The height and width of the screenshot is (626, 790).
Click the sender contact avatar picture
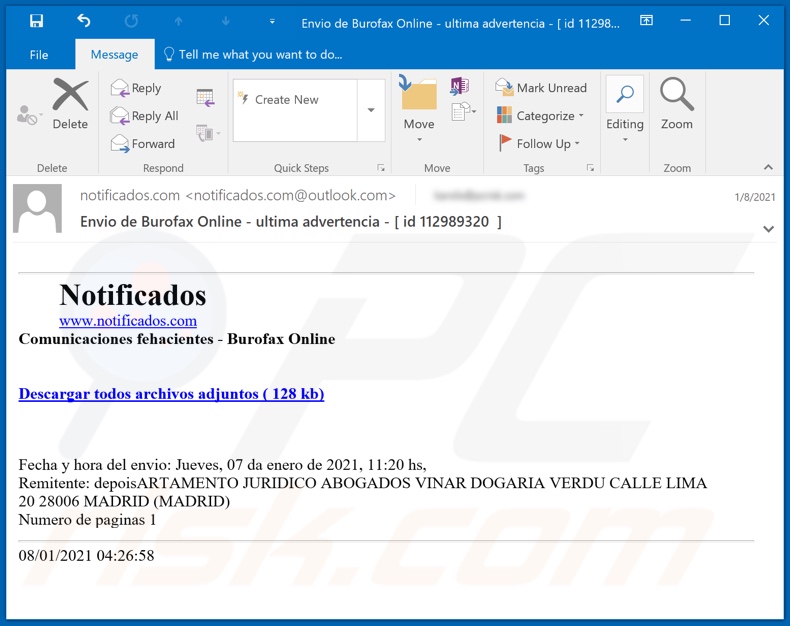[37, 208]
